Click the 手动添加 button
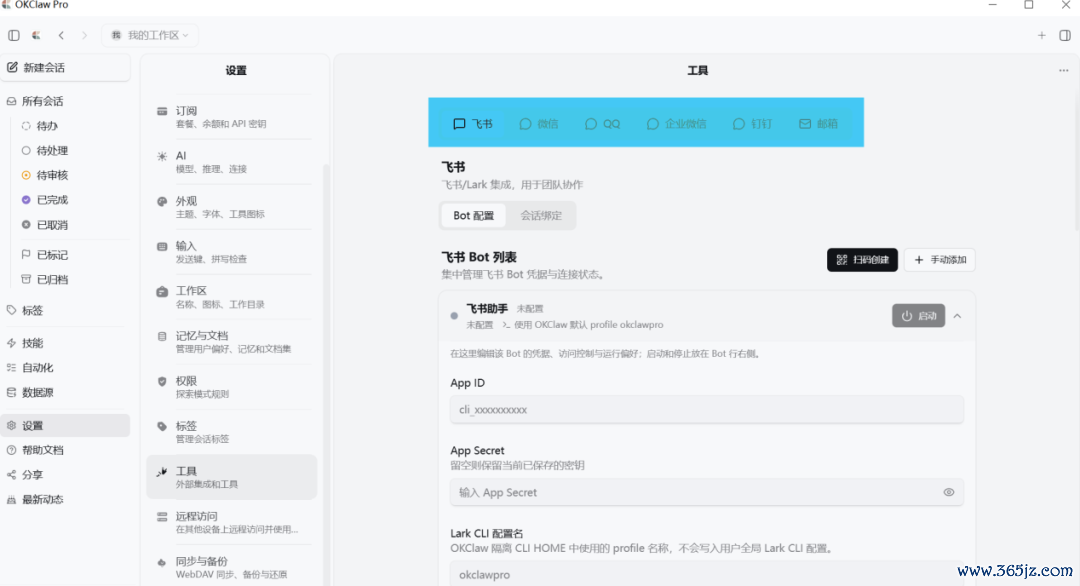This screenshot has height=586, width=1080. [939, 260]
